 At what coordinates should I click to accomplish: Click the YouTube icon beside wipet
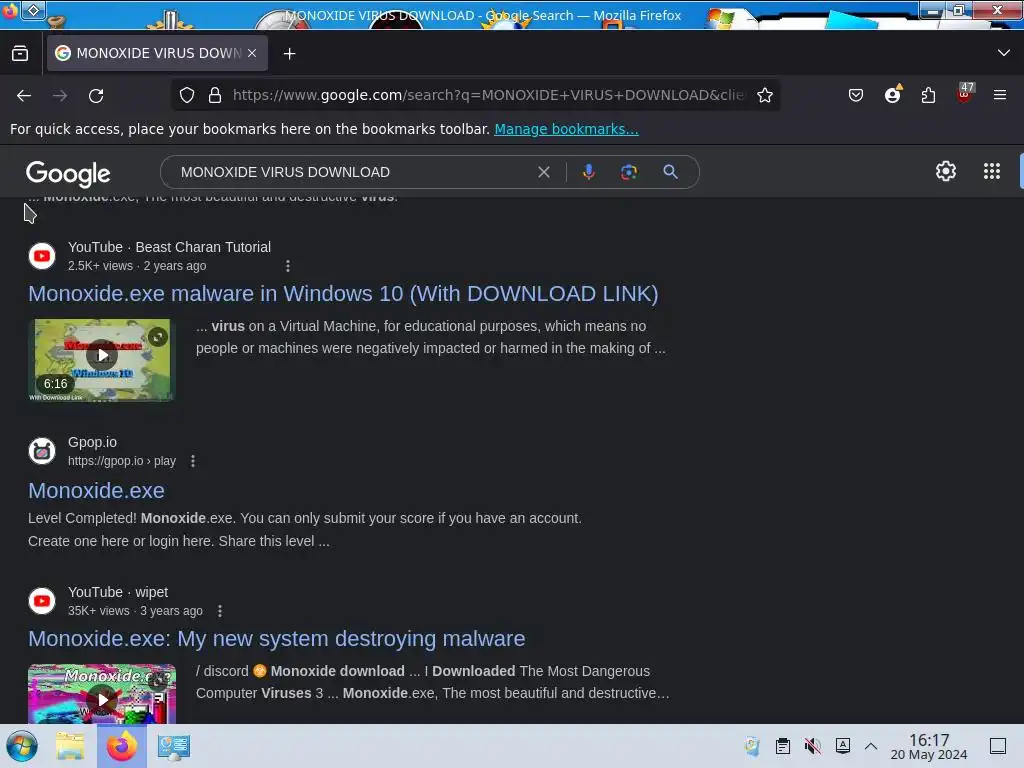(42, 601)
